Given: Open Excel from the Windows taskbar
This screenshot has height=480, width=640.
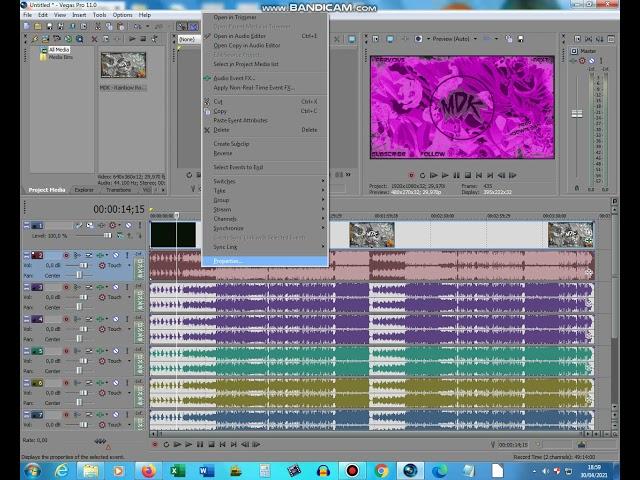Looking at the screenshot, I should [178, 470].
